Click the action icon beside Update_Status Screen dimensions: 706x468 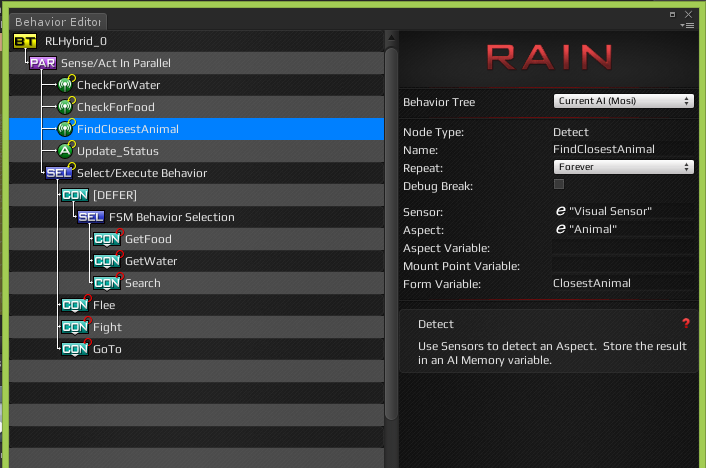(x=66, y=150)
